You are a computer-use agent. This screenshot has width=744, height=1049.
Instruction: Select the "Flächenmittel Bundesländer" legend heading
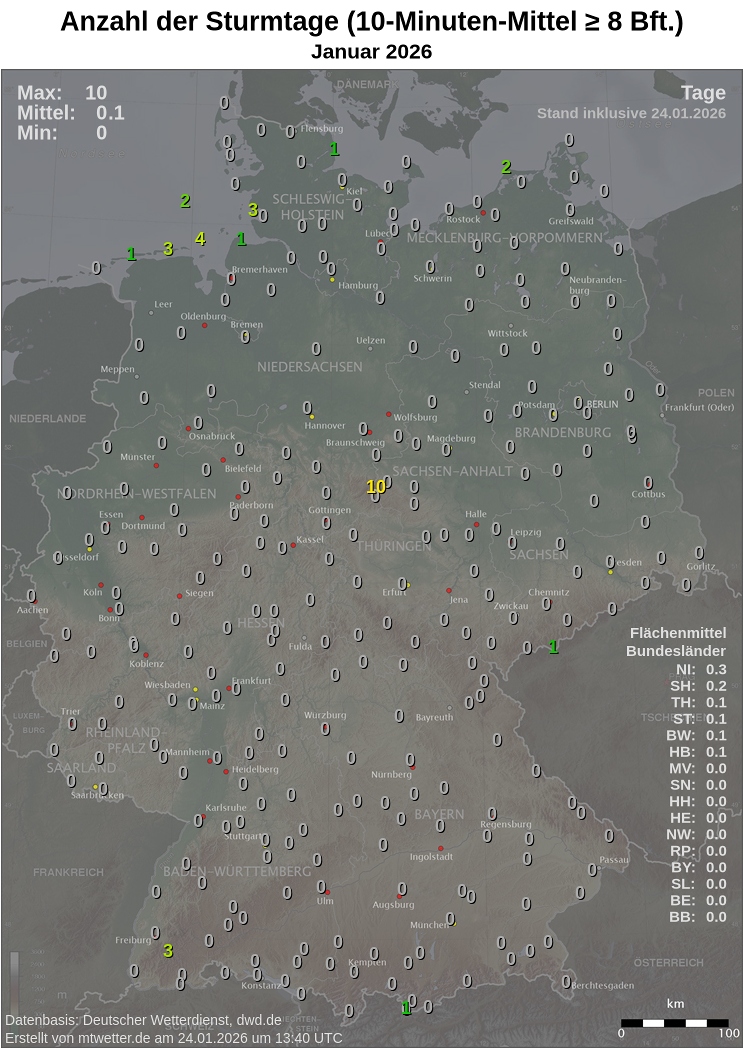click(x=676, y=642)
